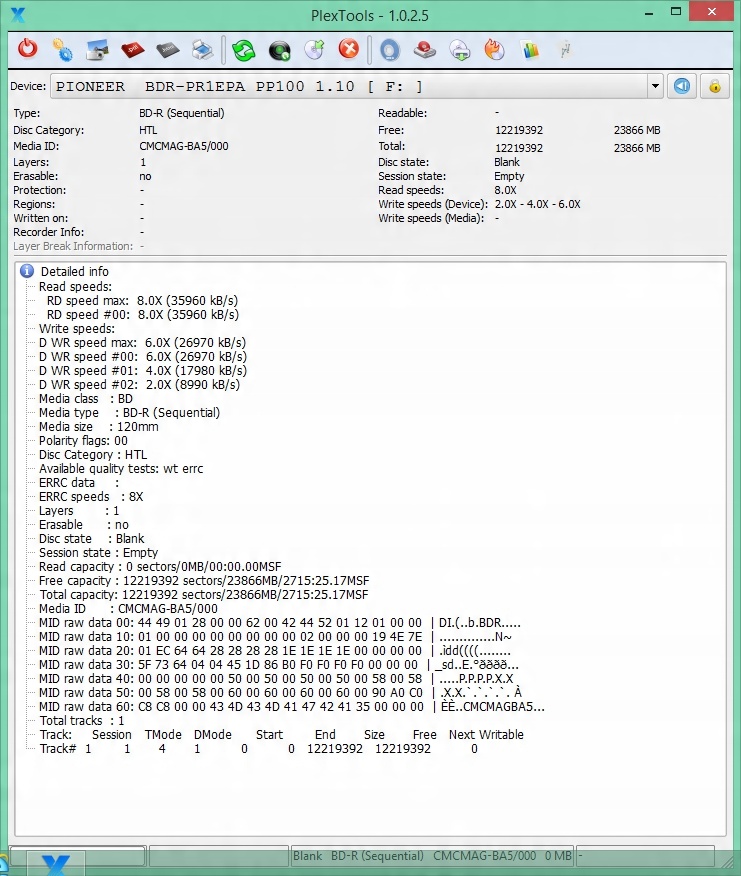Click the bar chart graph icon

click(530, 49)
